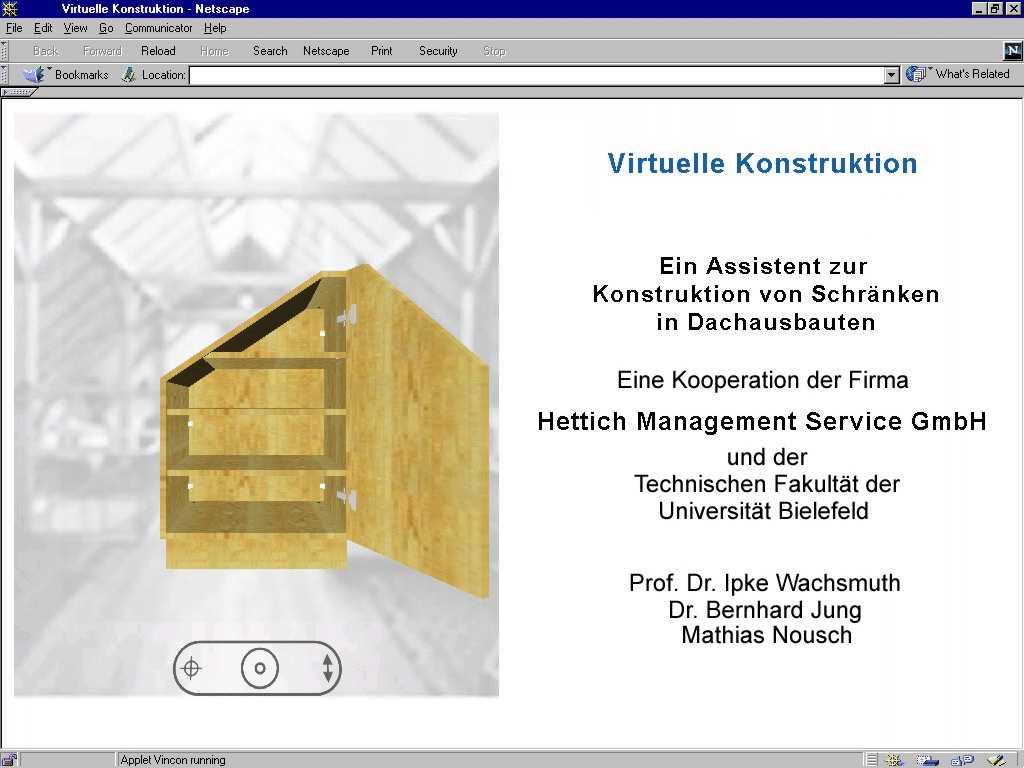Click the security lock icon in status bar
The height and width of the screenshot is (768, 1024).
click(9, 760)
